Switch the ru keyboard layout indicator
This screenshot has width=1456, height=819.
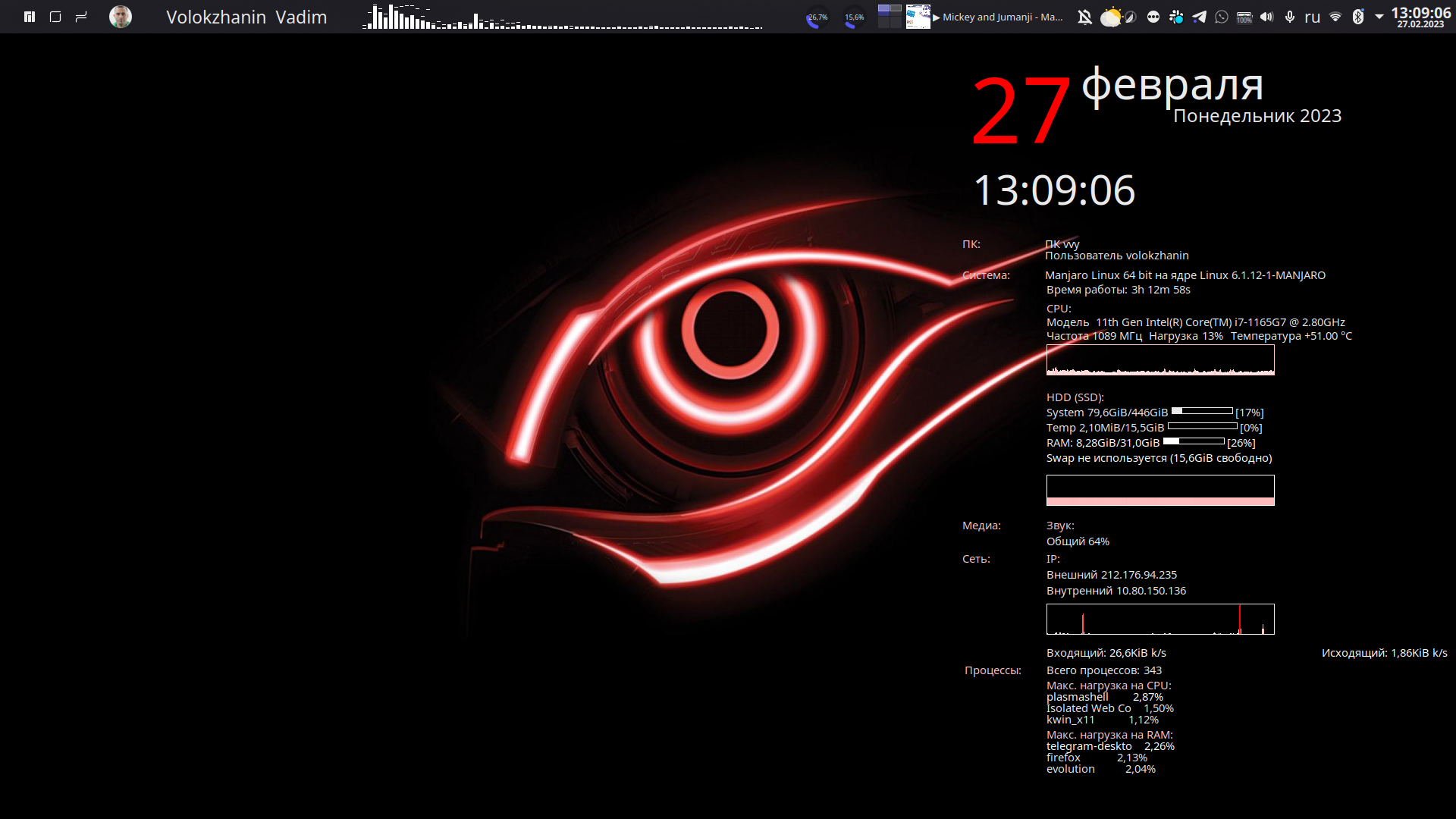pyautogui.click(x=1313, y=17)
